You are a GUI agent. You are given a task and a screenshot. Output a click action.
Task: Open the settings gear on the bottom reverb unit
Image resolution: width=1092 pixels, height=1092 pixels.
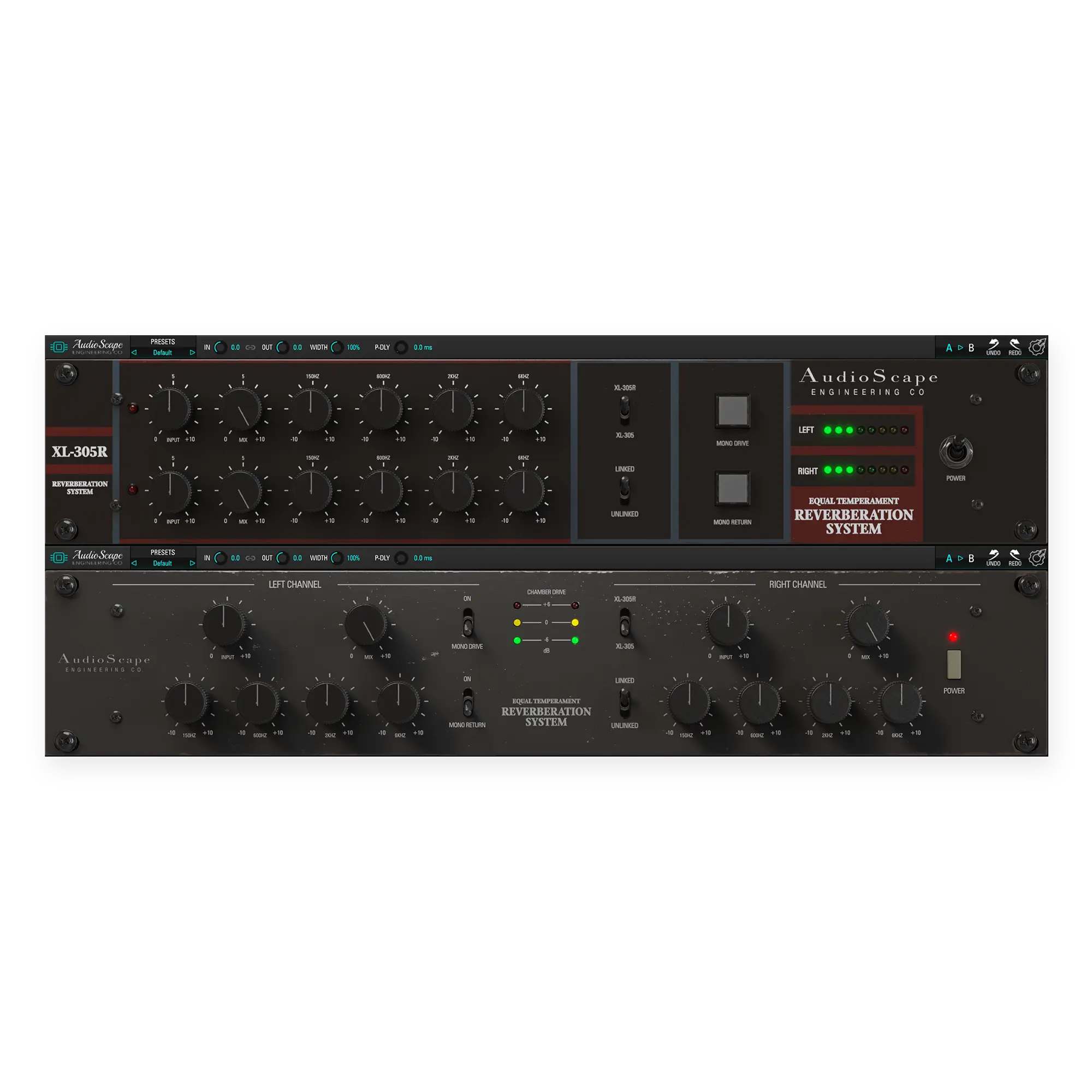1038,558
